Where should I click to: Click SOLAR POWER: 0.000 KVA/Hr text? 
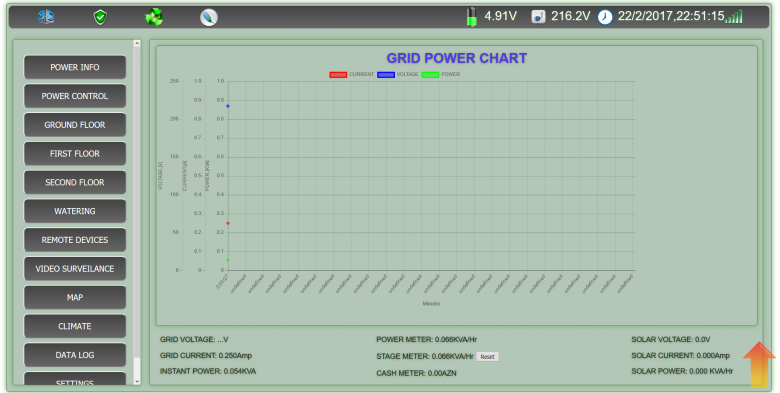pos(682,371)
